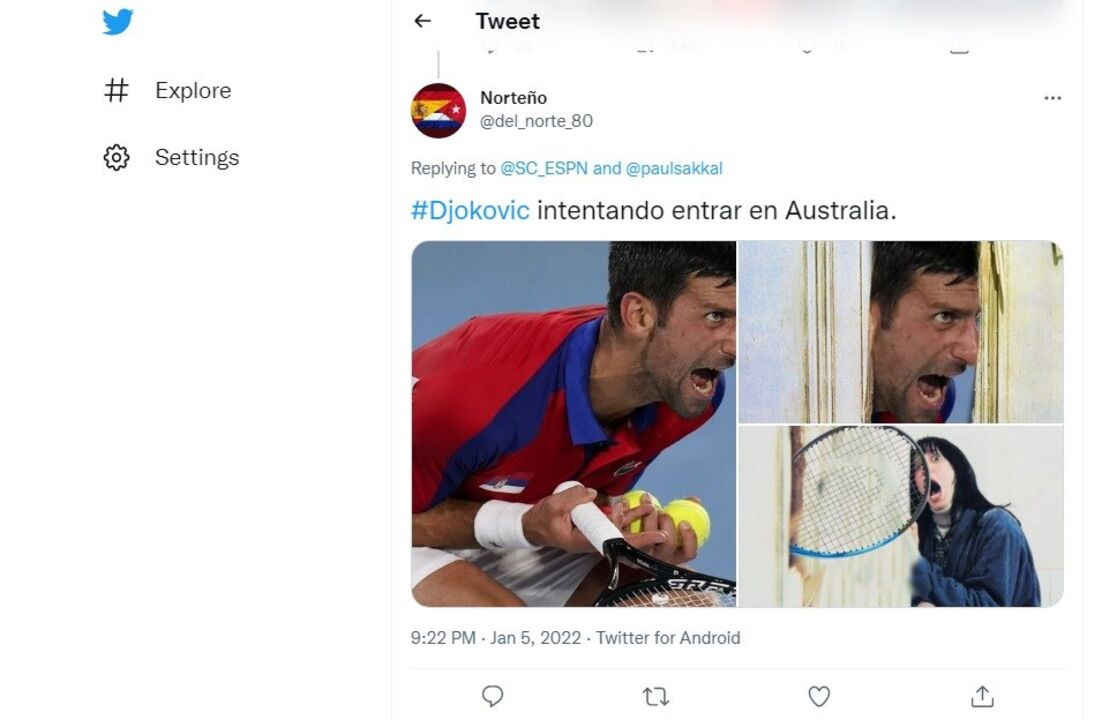Click the #Djokovic hashtag
Screen dimensions: 1117x720
pos(469,211)
